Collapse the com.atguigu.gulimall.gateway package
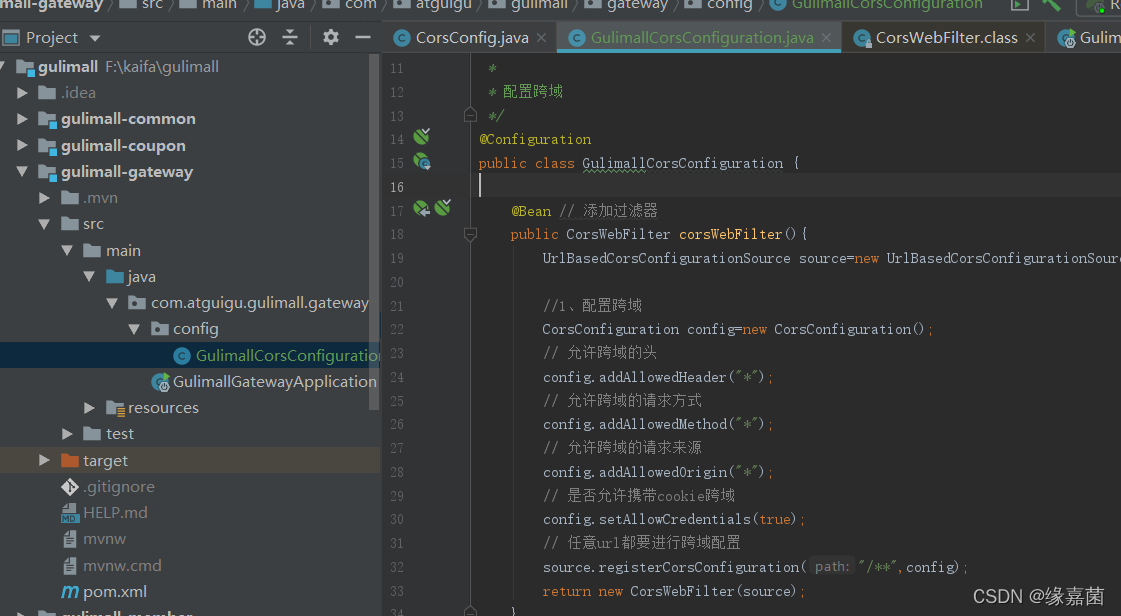Screen dimensions: 1121x616 (x=112, y=303)
